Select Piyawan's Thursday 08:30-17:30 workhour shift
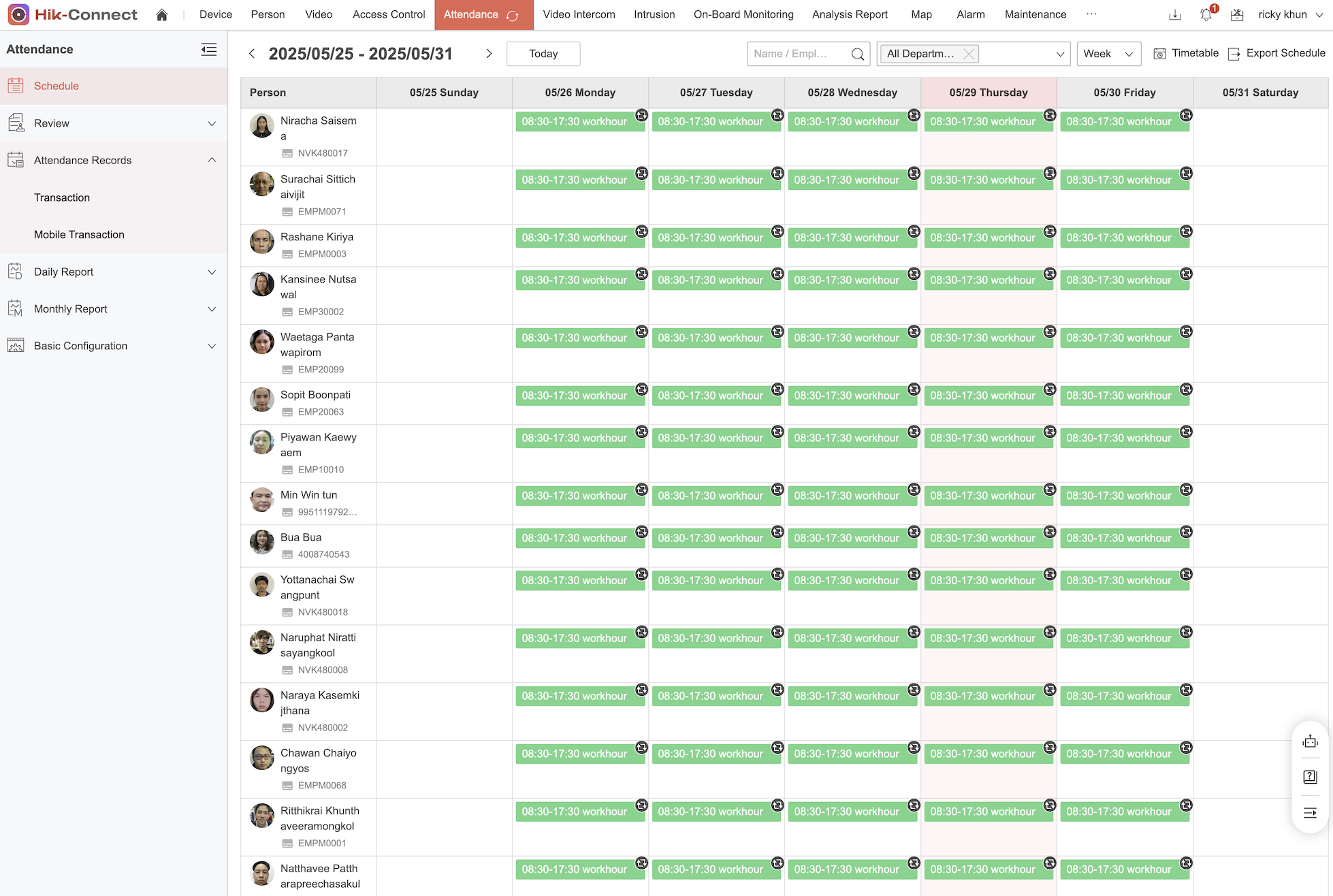 [x=988, y=438]
